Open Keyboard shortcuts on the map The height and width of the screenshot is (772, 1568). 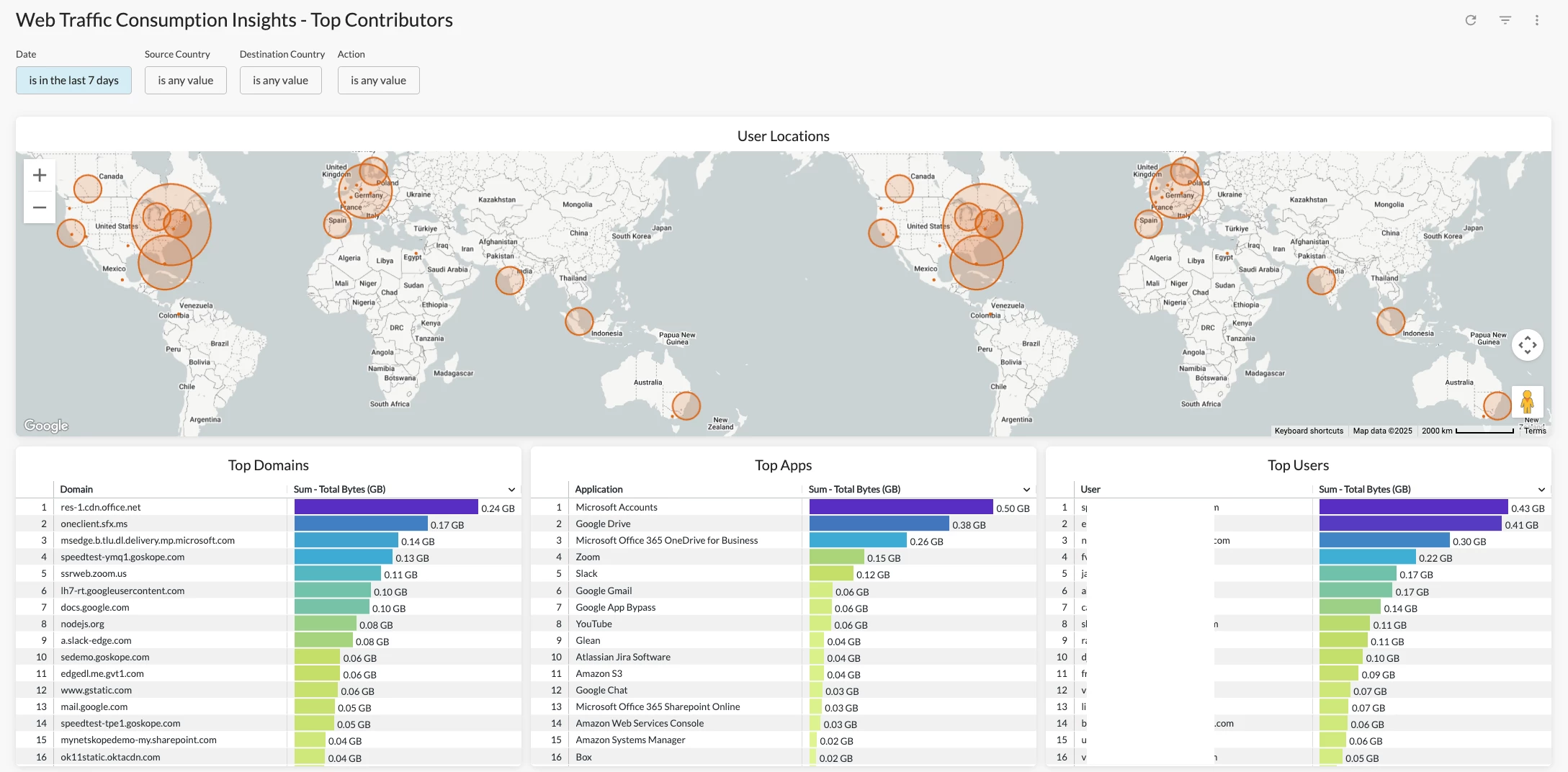(x=1309, y=431)
